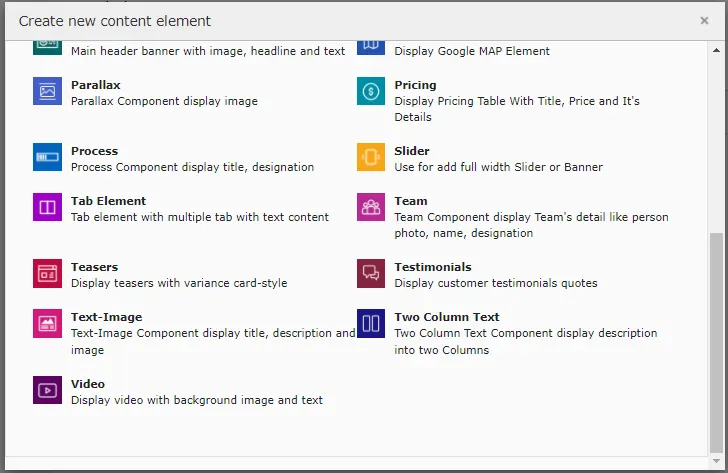
Task: Select the Testimonials speech bubble icon
Action: (371, 273)
